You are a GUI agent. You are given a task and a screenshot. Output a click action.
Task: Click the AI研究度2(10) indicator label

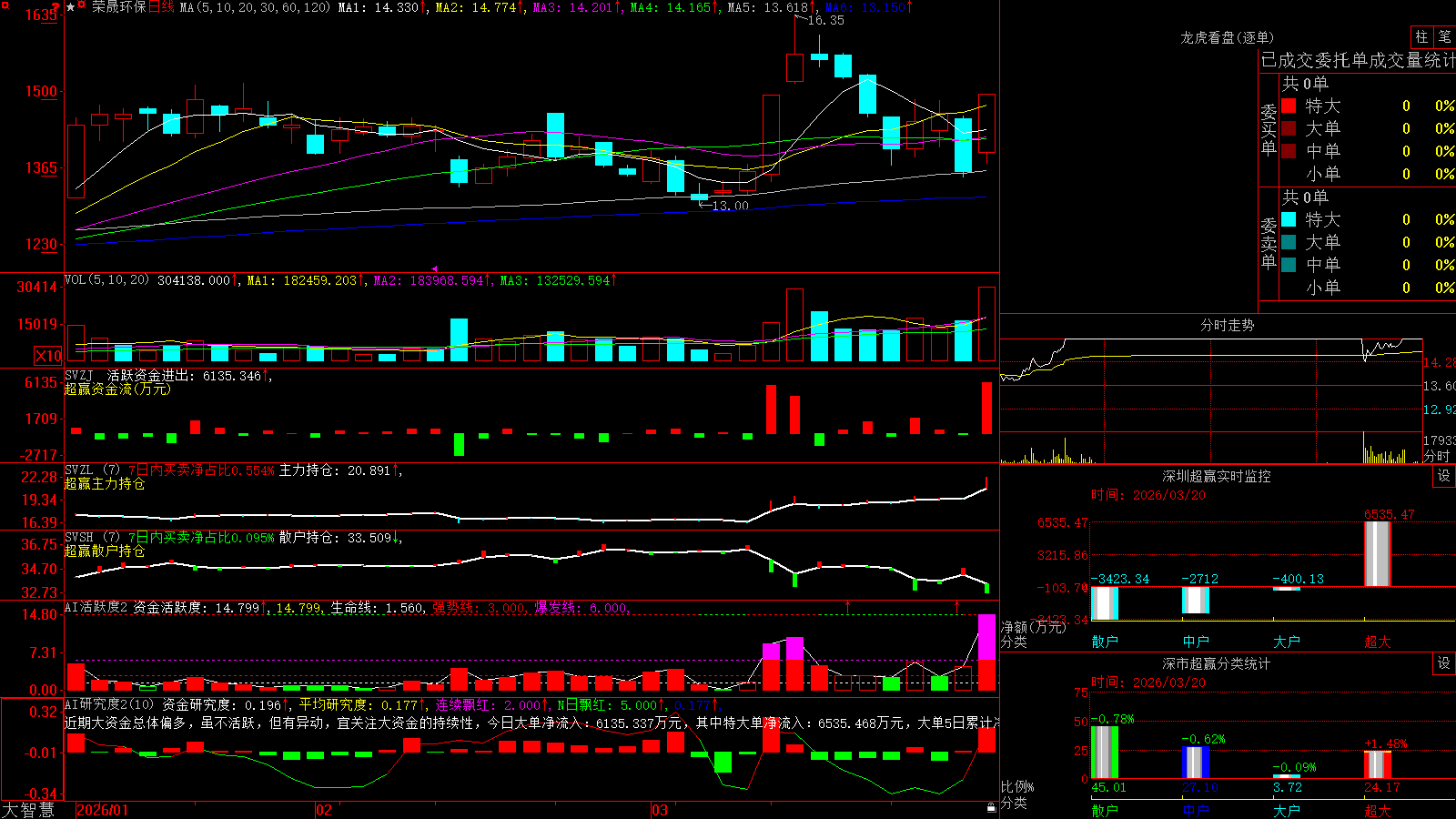point(110,704)
